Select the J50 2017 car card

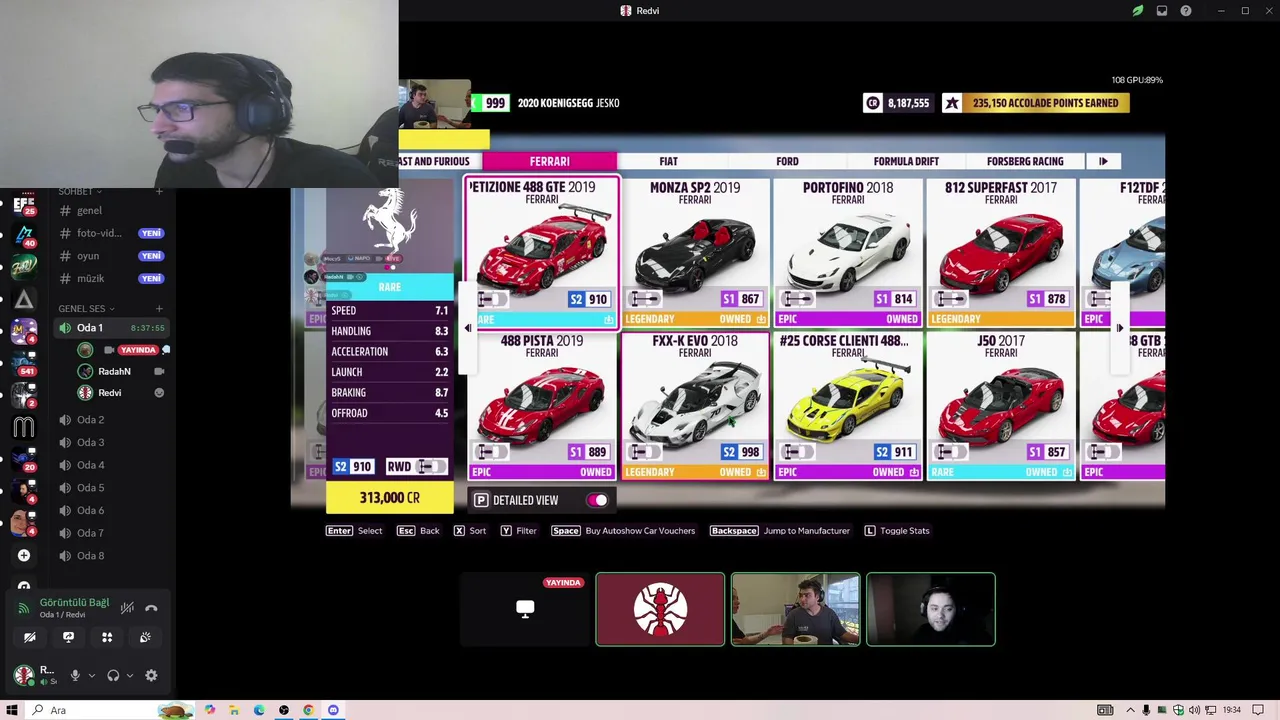(1001, 406)
